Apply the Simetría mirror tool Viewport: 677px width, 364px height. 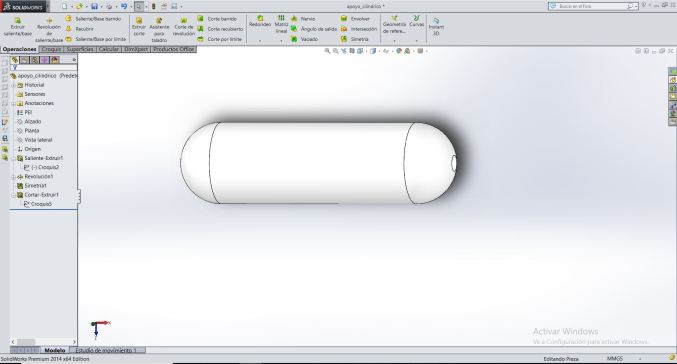355,39
